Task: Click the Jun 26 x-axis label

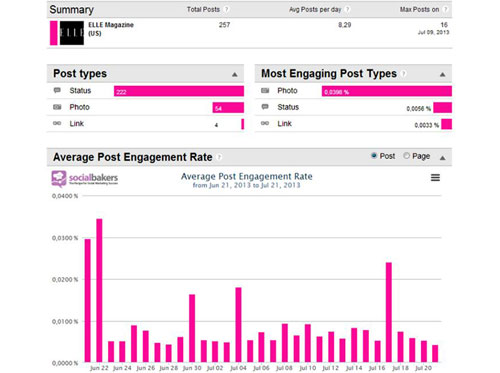Action: (146, 368)
